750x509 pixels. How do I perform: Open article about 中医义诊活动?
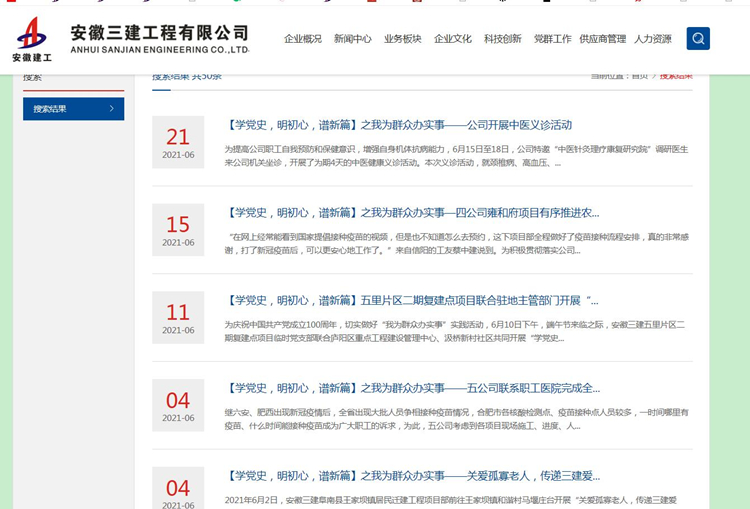point(400,125)
